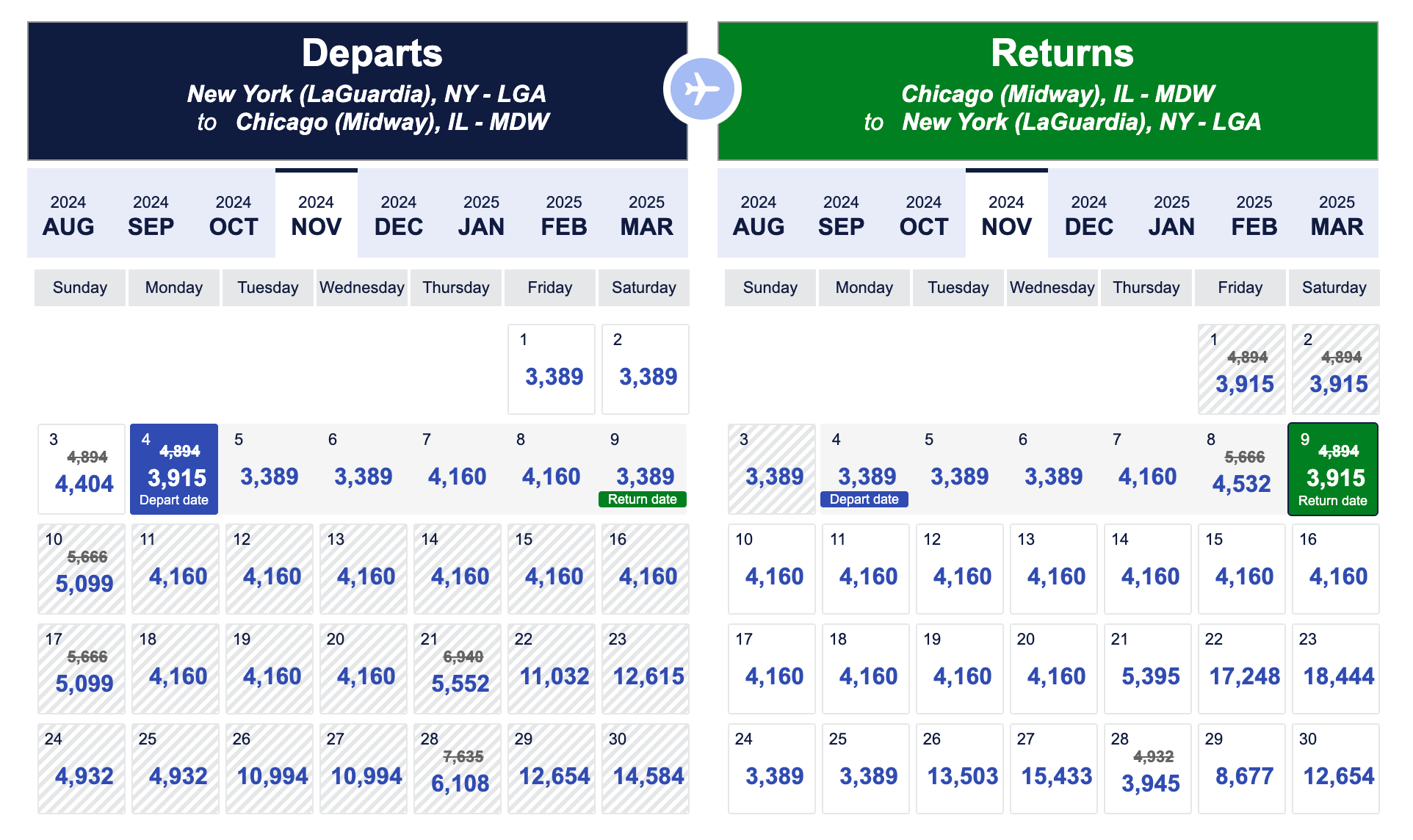Switch return calendar to 2025 JAN tab

point(1171,214)
